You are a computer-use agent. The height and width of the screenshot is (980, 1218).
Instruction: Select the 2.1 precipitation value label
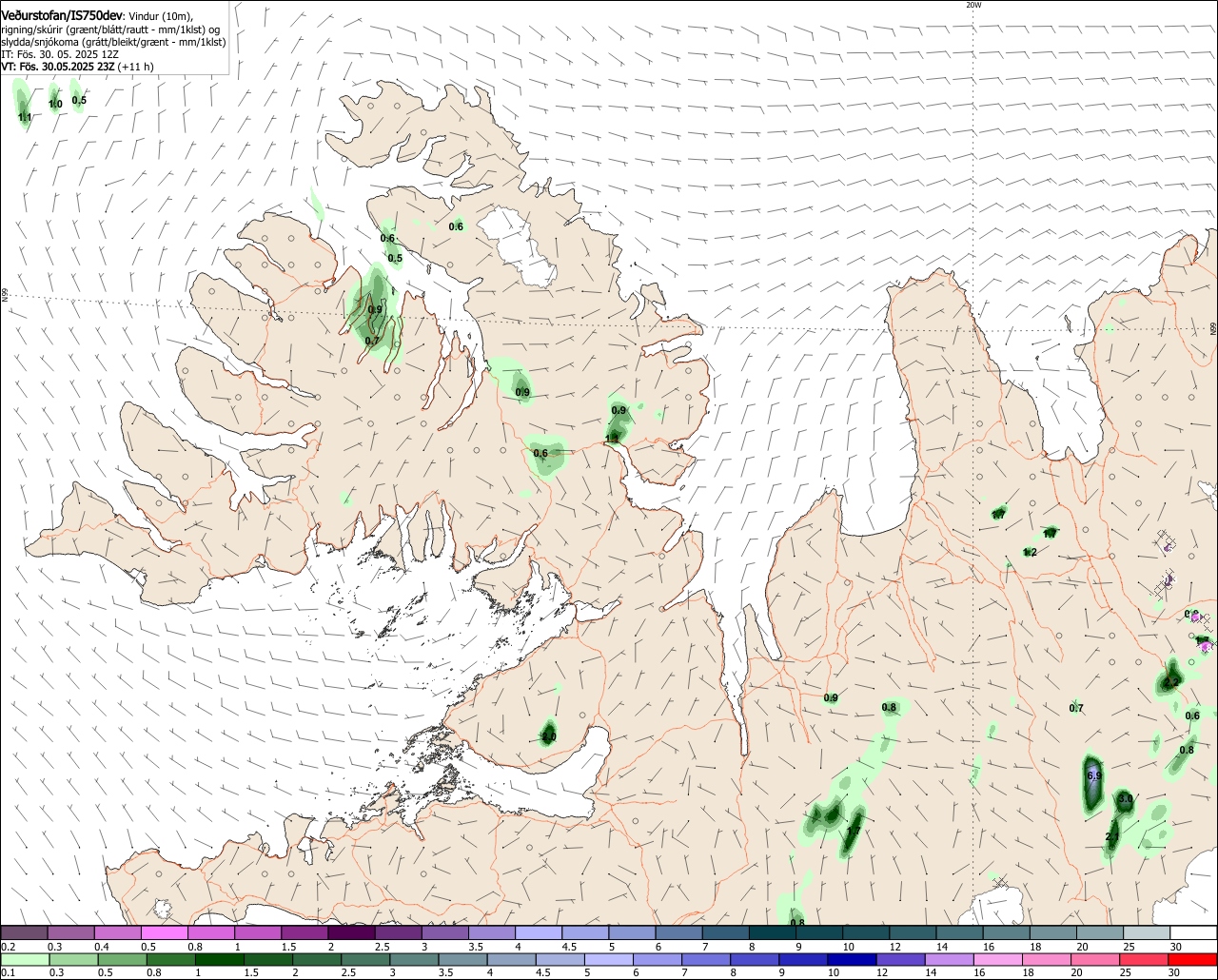[1111, 836]
